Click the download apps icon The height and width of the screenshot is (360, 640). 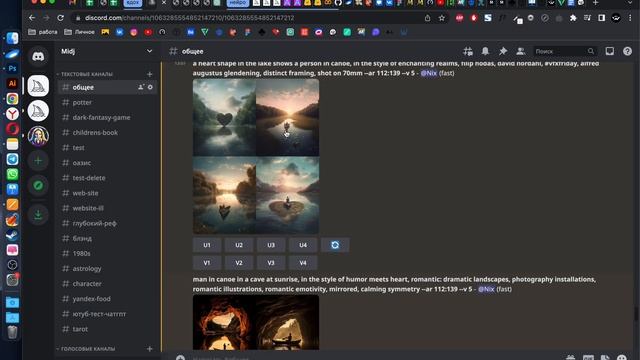(38, 215)
